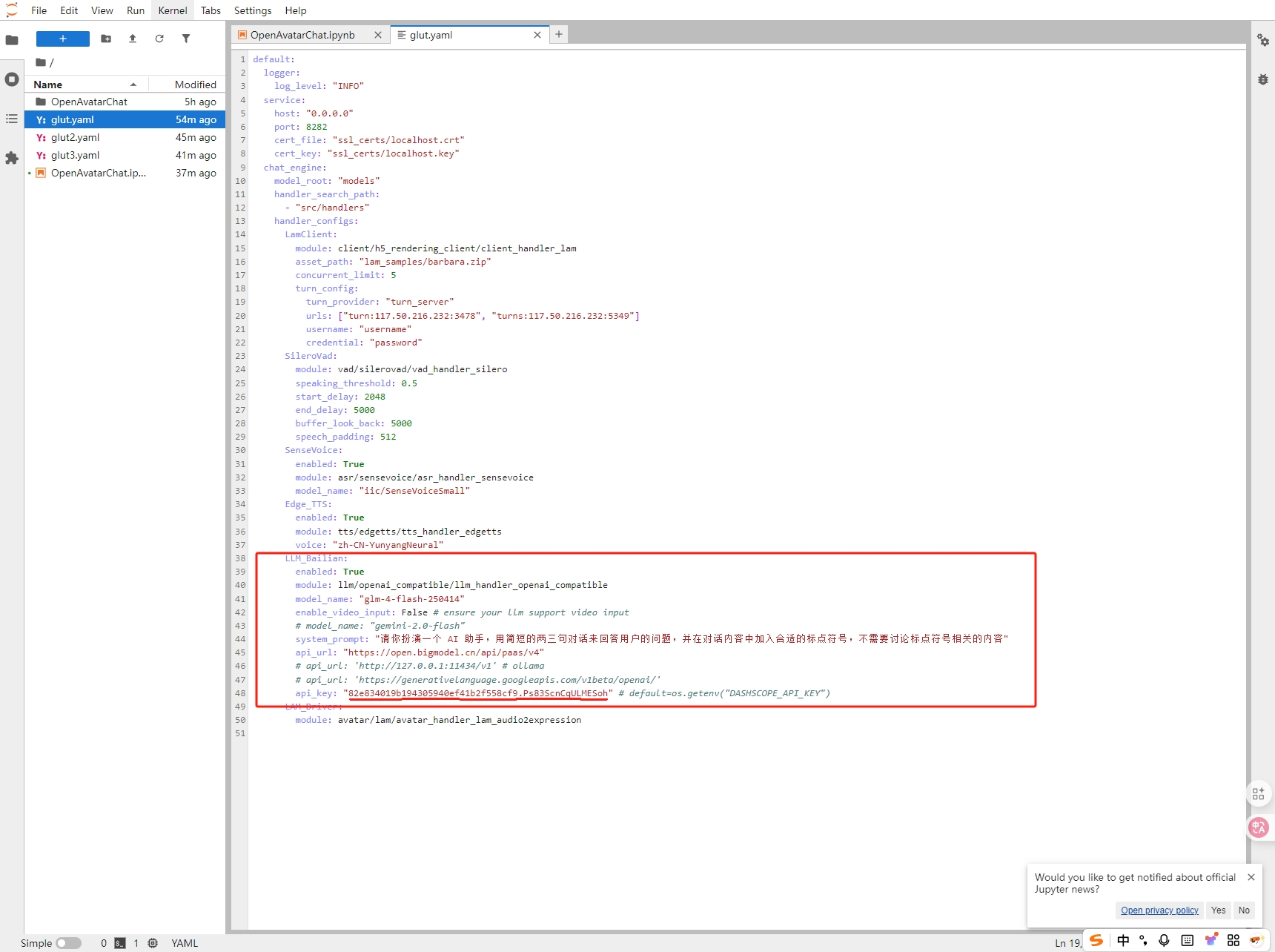Open the Extension Manager puzzle icon
Viewport: 1275px width, 952px height.
pyautogui.click(x=12, y=158)
